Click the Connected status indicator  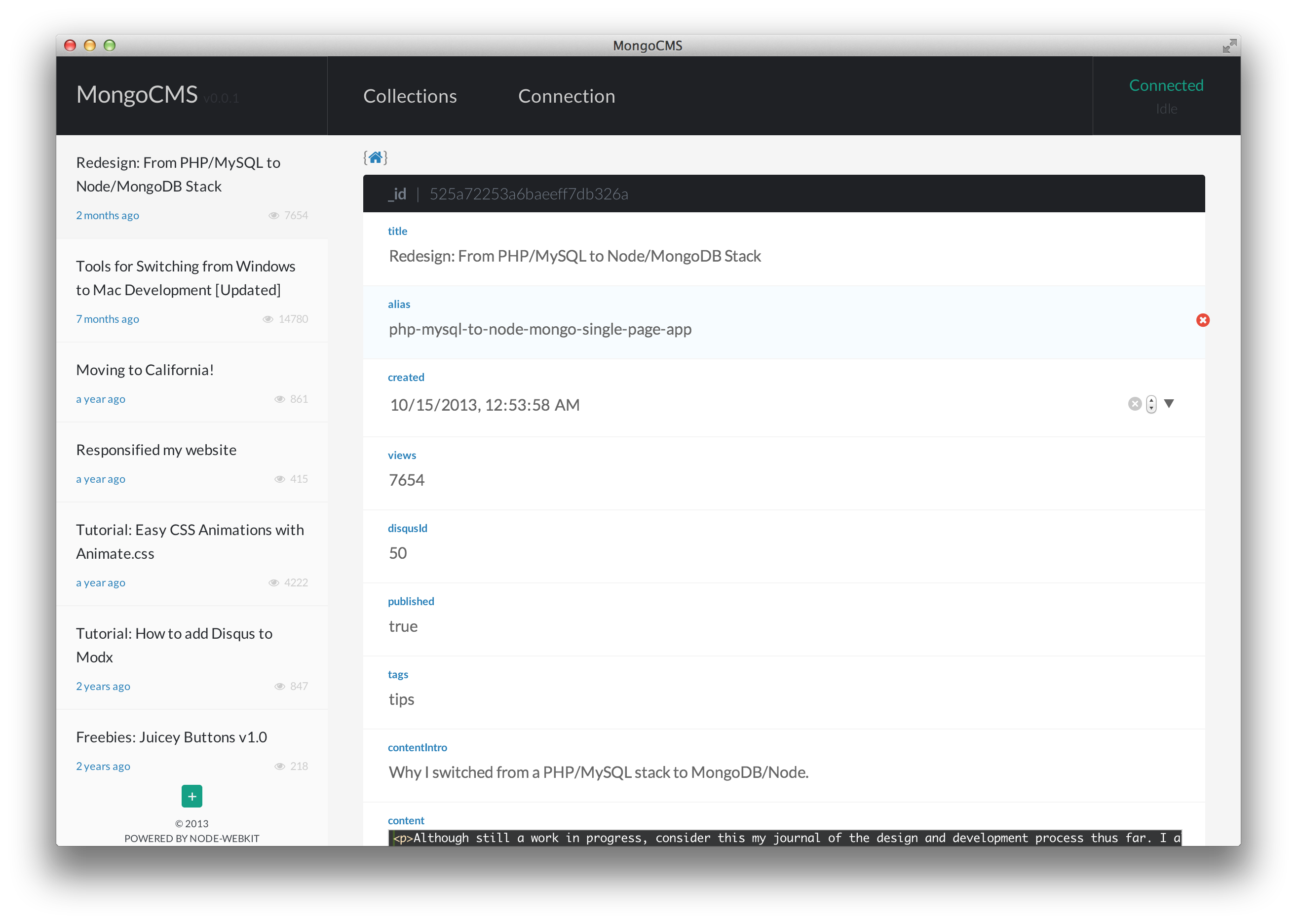[x=1166, y=85]
